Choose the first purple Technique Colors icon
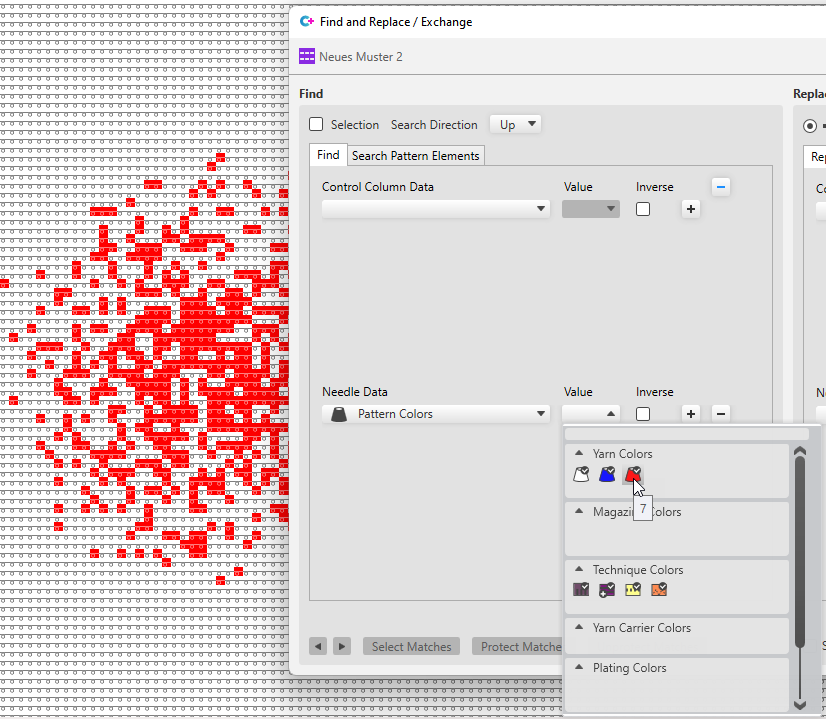826x719 pixels. (x=581, y=590)
